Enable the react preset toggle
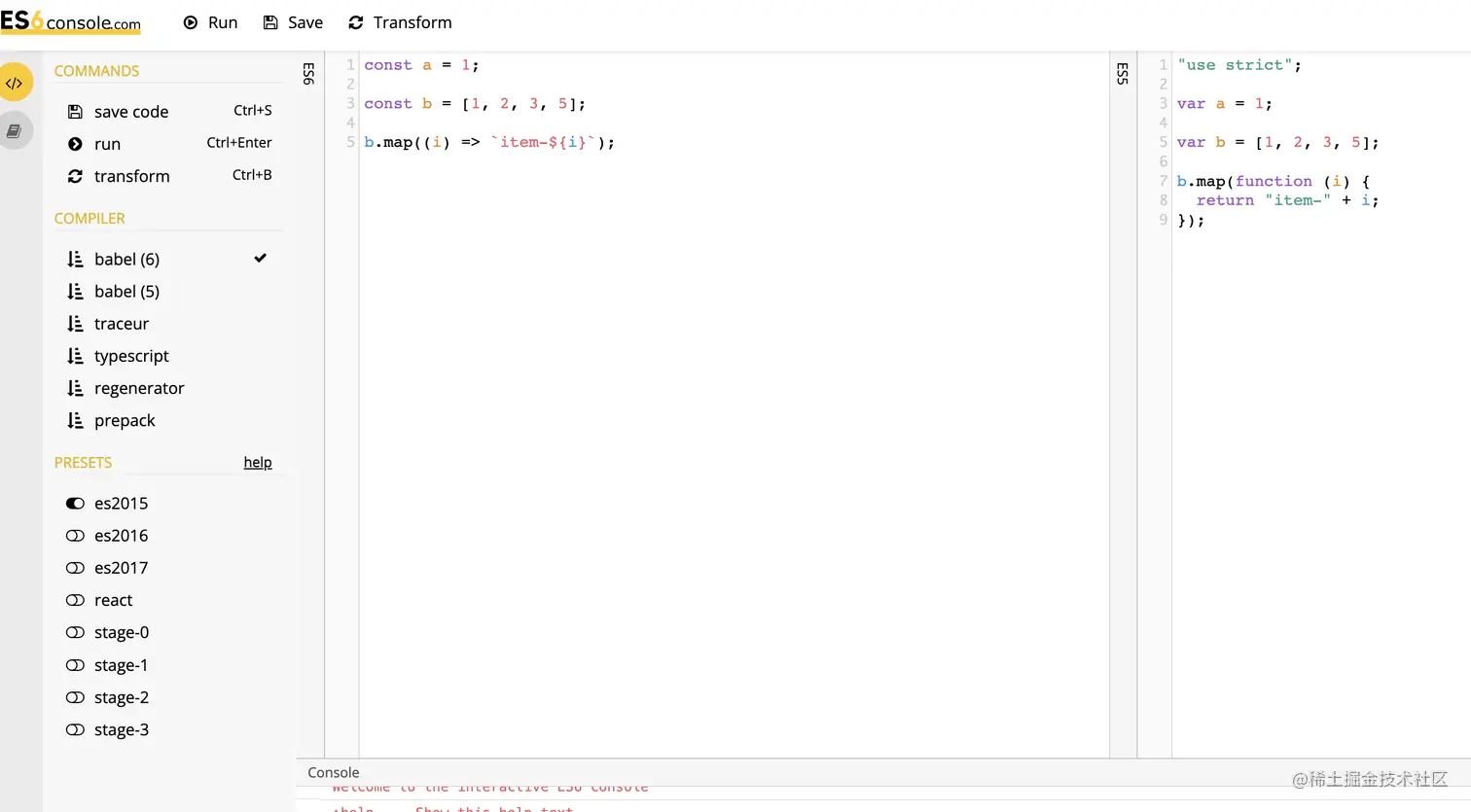The image size is (1471, 812). coord(75,600)
